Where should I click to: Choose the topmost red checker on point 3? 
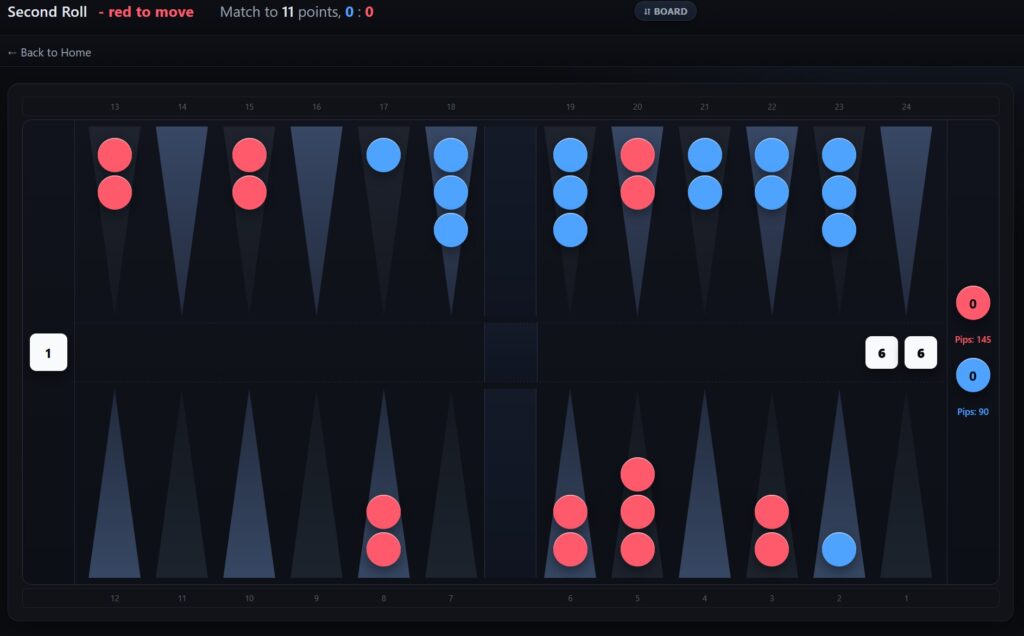(x=771, y=512)
